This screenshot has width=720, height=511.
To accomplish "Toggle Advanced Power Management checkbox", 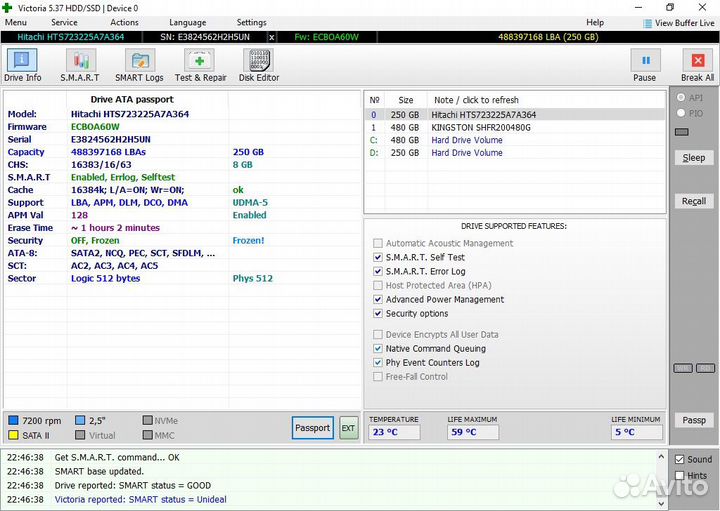I will [x=378, y=300].
